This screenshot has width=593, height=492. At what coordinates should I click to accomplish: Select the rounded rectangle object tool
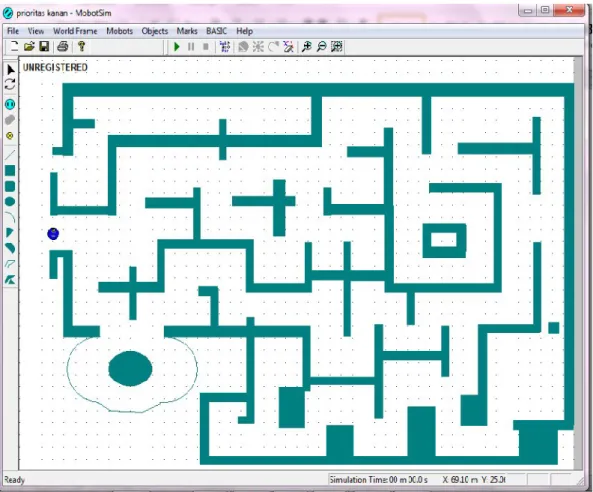(10, 186)
